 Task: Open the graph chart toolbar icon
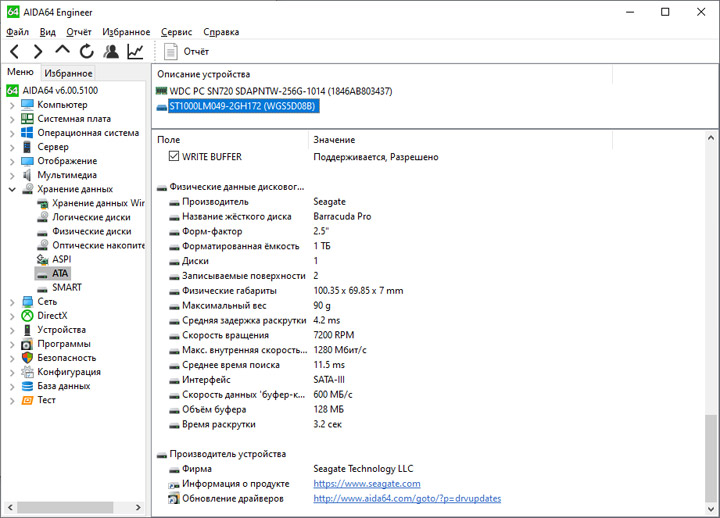pos(135,51)
